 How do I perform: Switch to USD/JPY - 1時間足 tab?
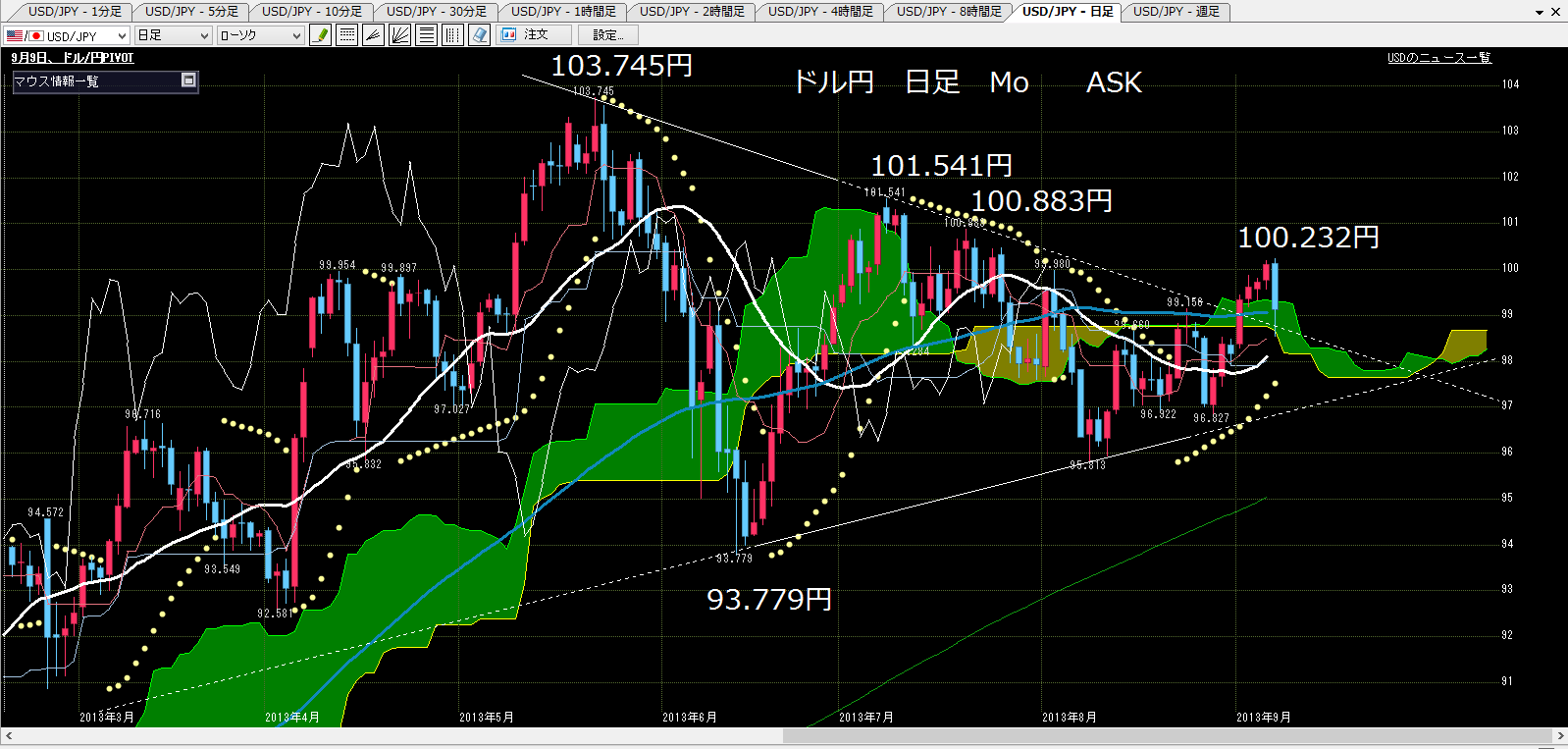coord(563,12)
